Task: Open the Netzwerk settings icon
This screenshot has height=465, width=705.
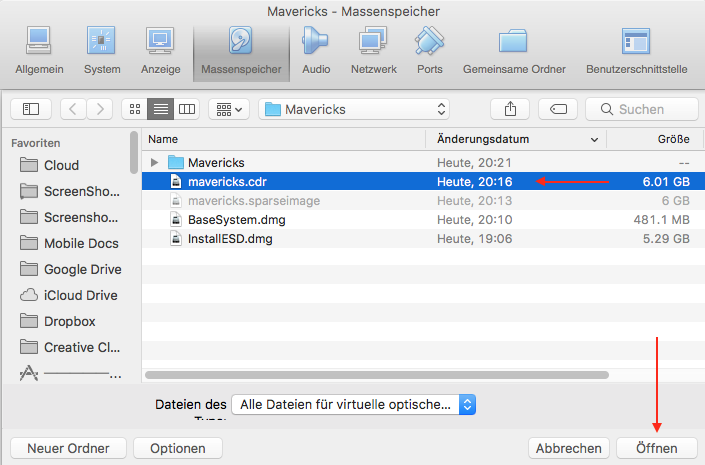Action: click(x=374, y=50)
